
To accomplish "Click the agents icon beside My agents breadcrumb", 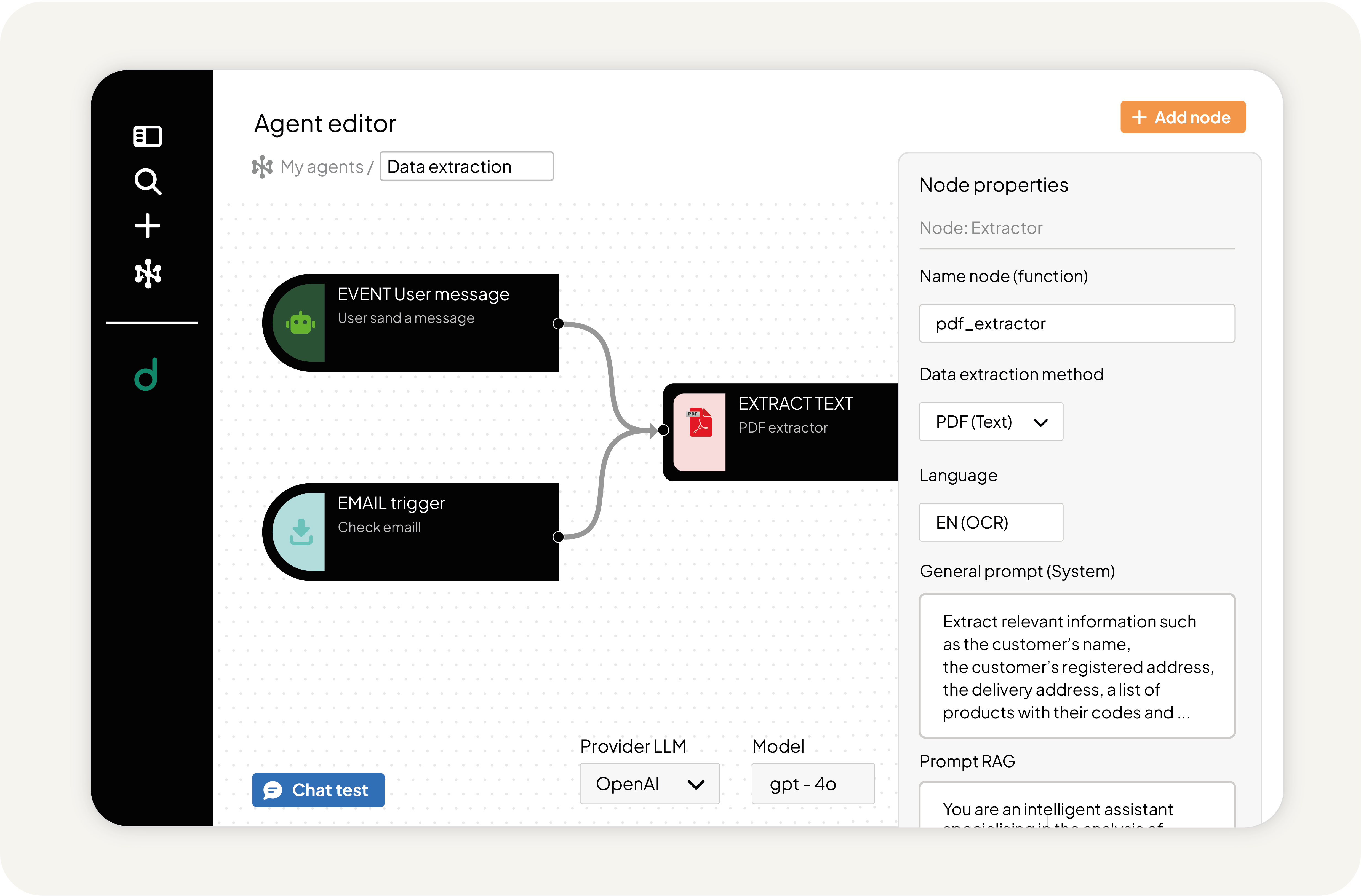I will coord(263,167).
